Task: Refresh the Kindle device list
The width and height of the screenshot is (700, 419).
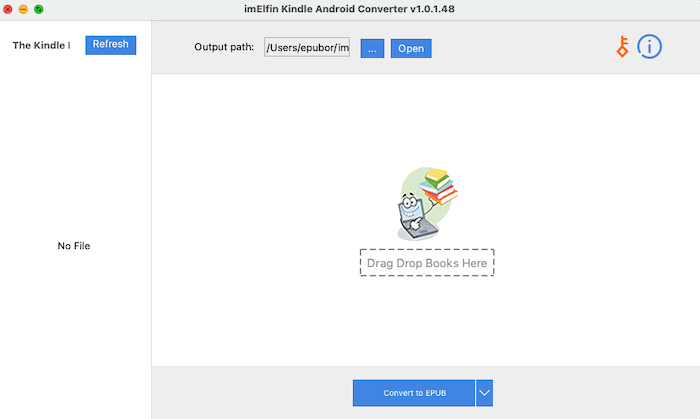Action: tap(111, 45)
